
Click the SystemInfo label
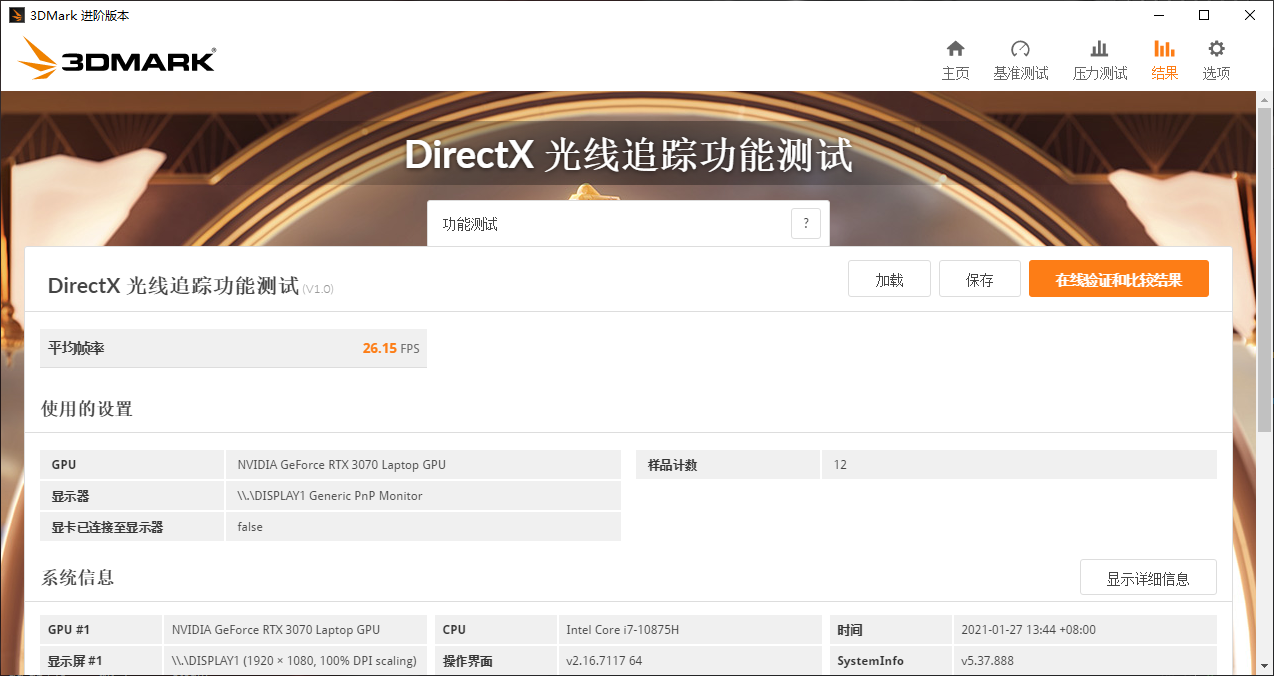[871, 661]
